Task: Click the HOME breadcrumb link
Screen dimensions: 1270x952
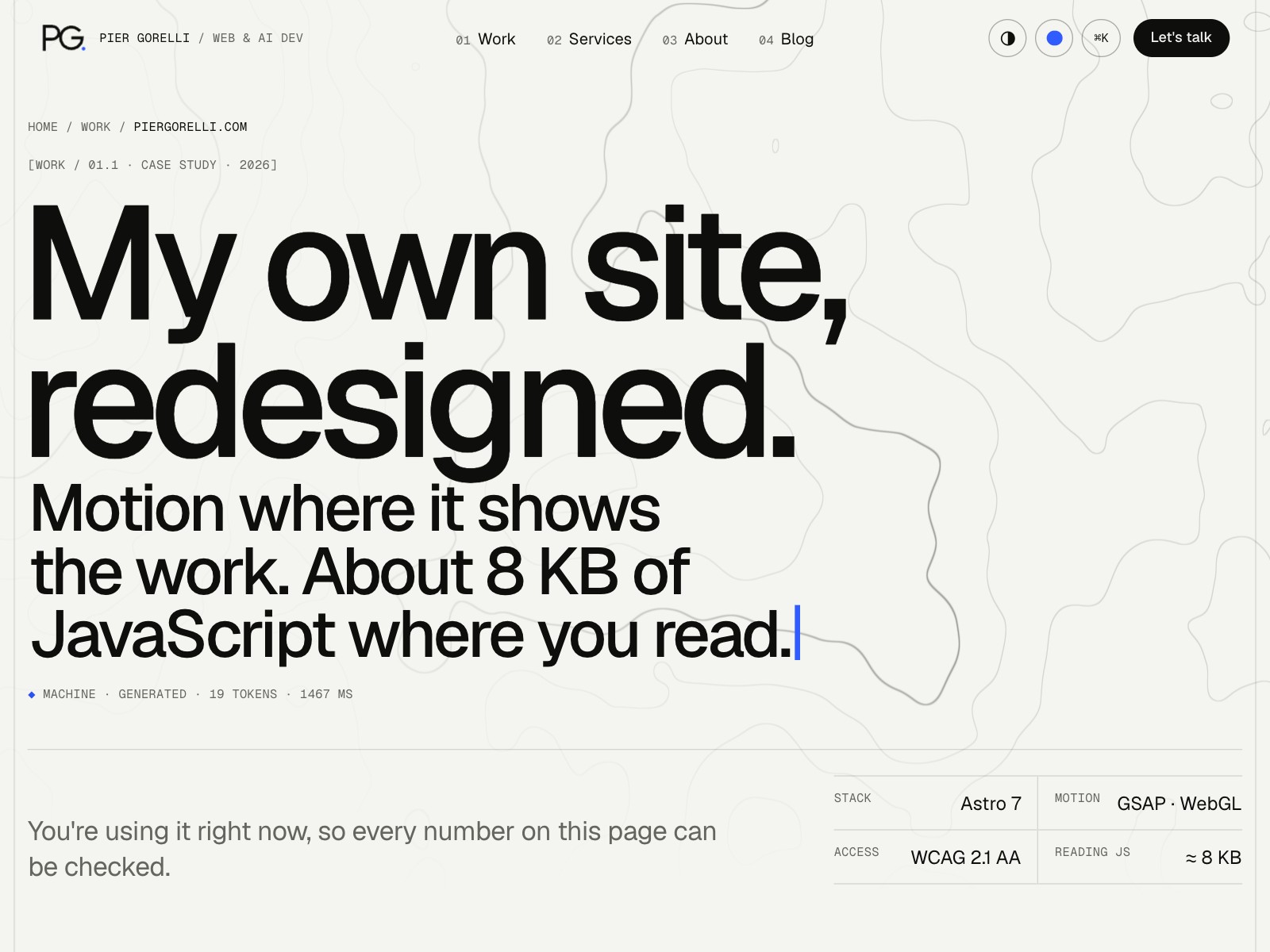Action: [x=43, y=127]
